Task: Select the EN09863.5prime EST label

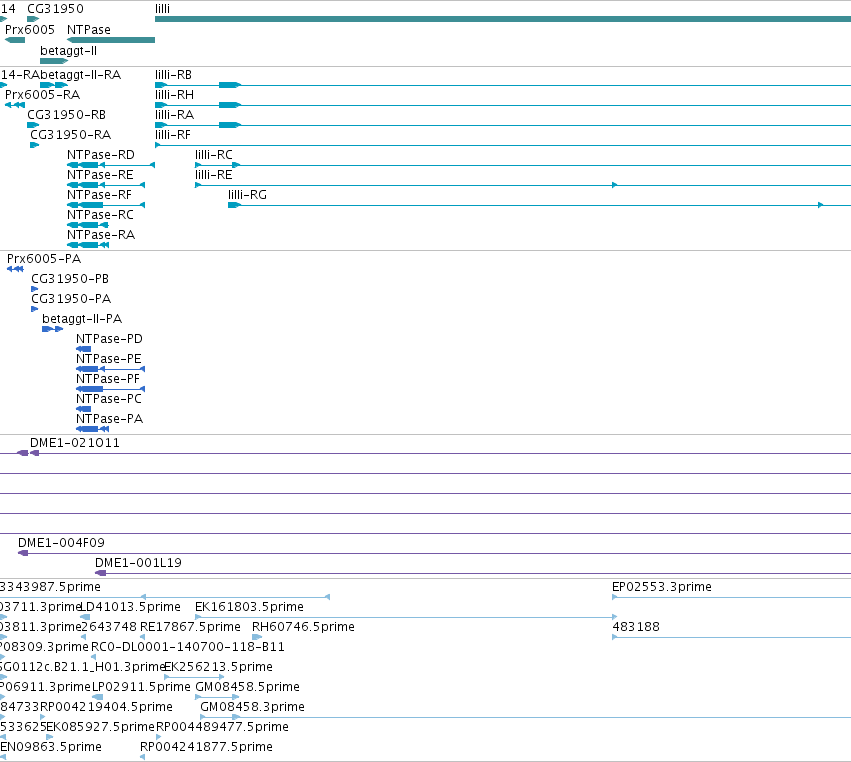Action: (51, 747)
